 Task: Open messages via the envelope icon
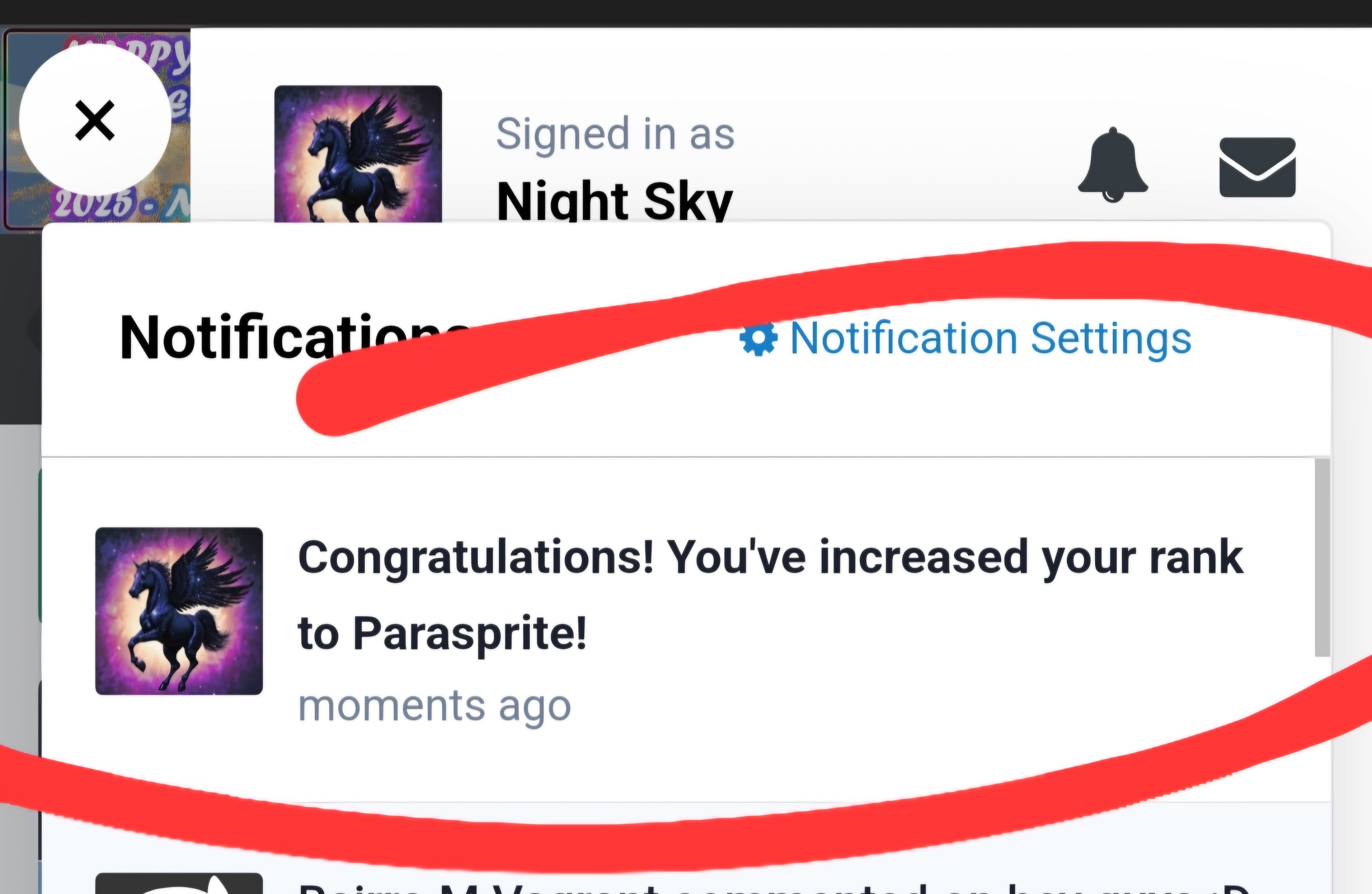tap(1257, 167)
